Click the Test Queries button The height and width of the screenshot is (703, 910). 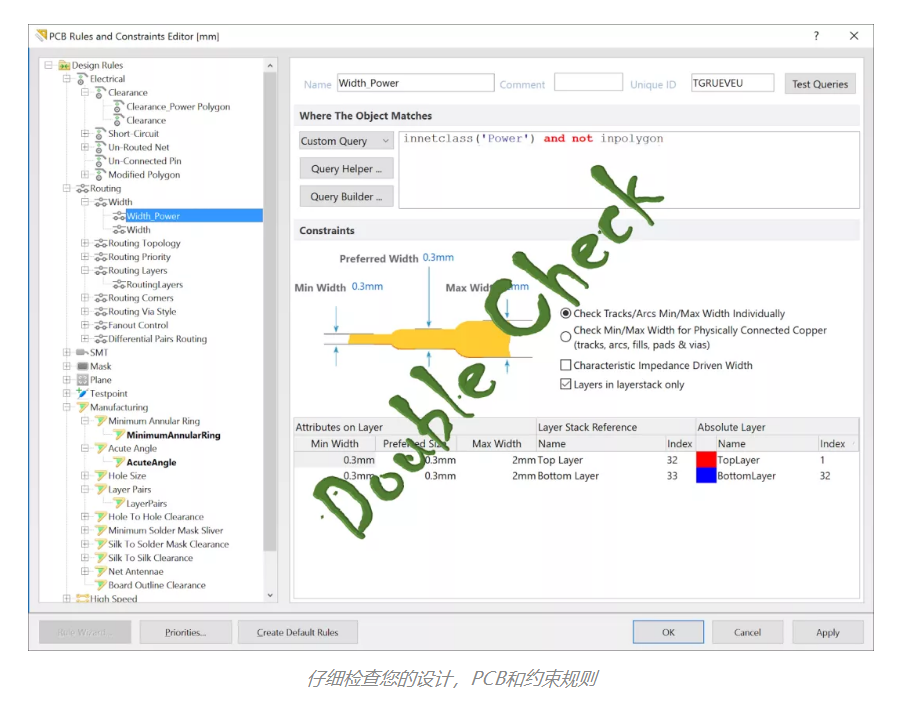pos(819,84)
